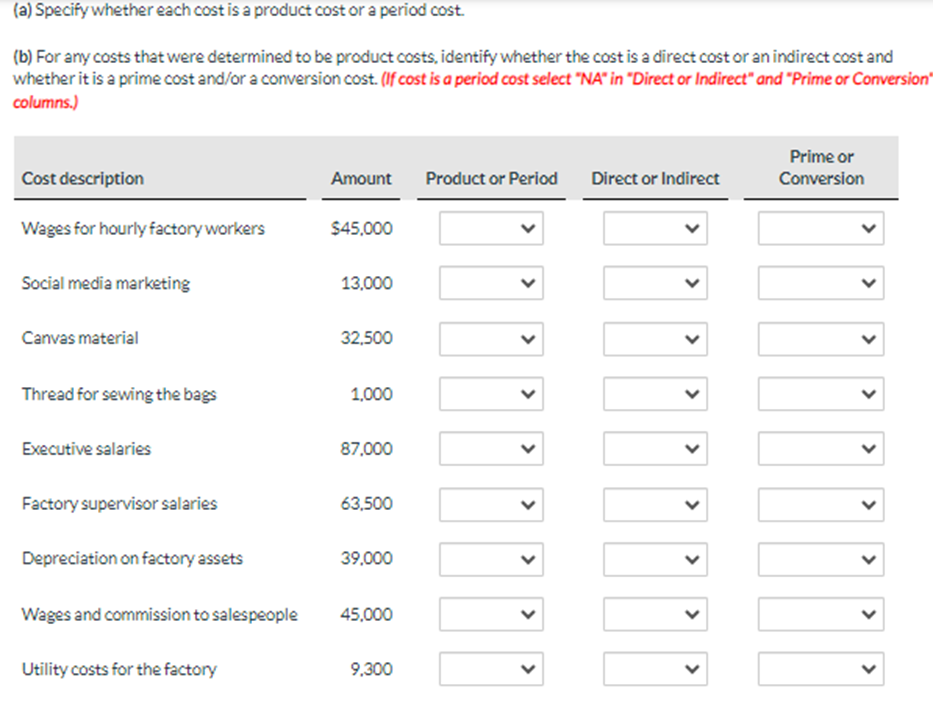Open Prime or Conversion dropdown for executive salaries
This screenshot has height=722, width=933.
coord(820,448)
